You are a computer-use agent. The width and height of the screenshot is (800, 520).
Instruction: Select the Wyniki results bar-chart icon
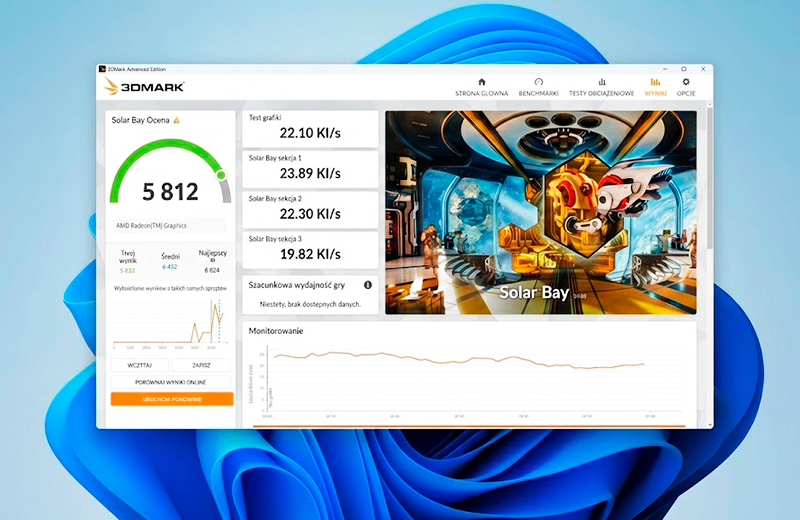pyautogui.click(x=655, y=82)
